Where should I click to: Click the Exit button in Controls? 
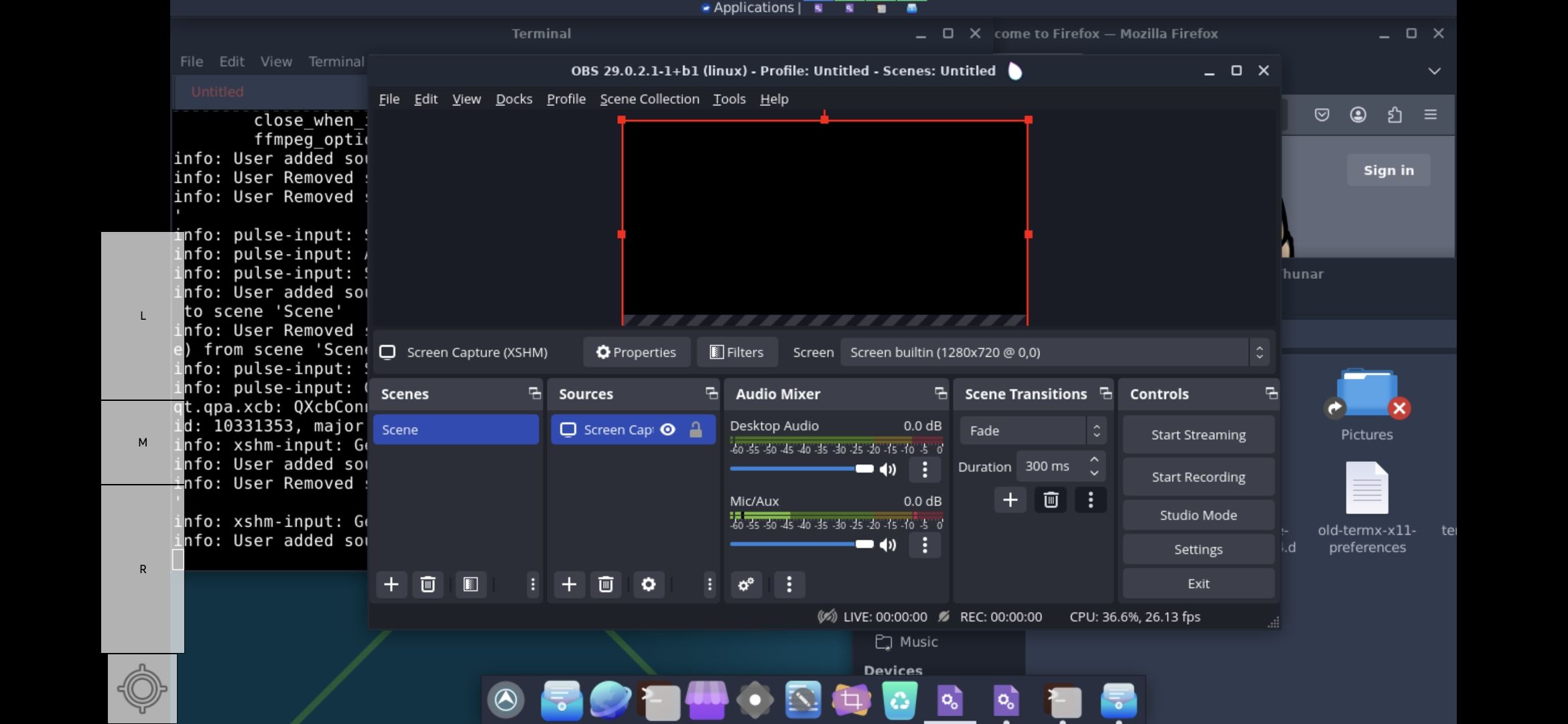pyautogui.click(x=1198, y=583)
